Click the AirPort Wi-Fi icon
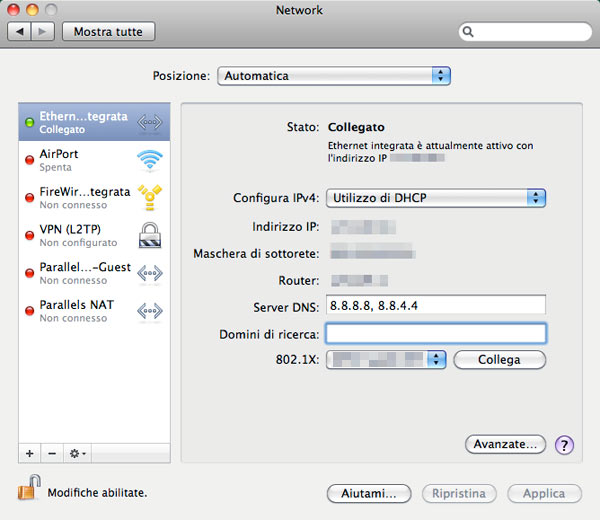This screenshot has height=520, width=600. (x=149, y=160)
